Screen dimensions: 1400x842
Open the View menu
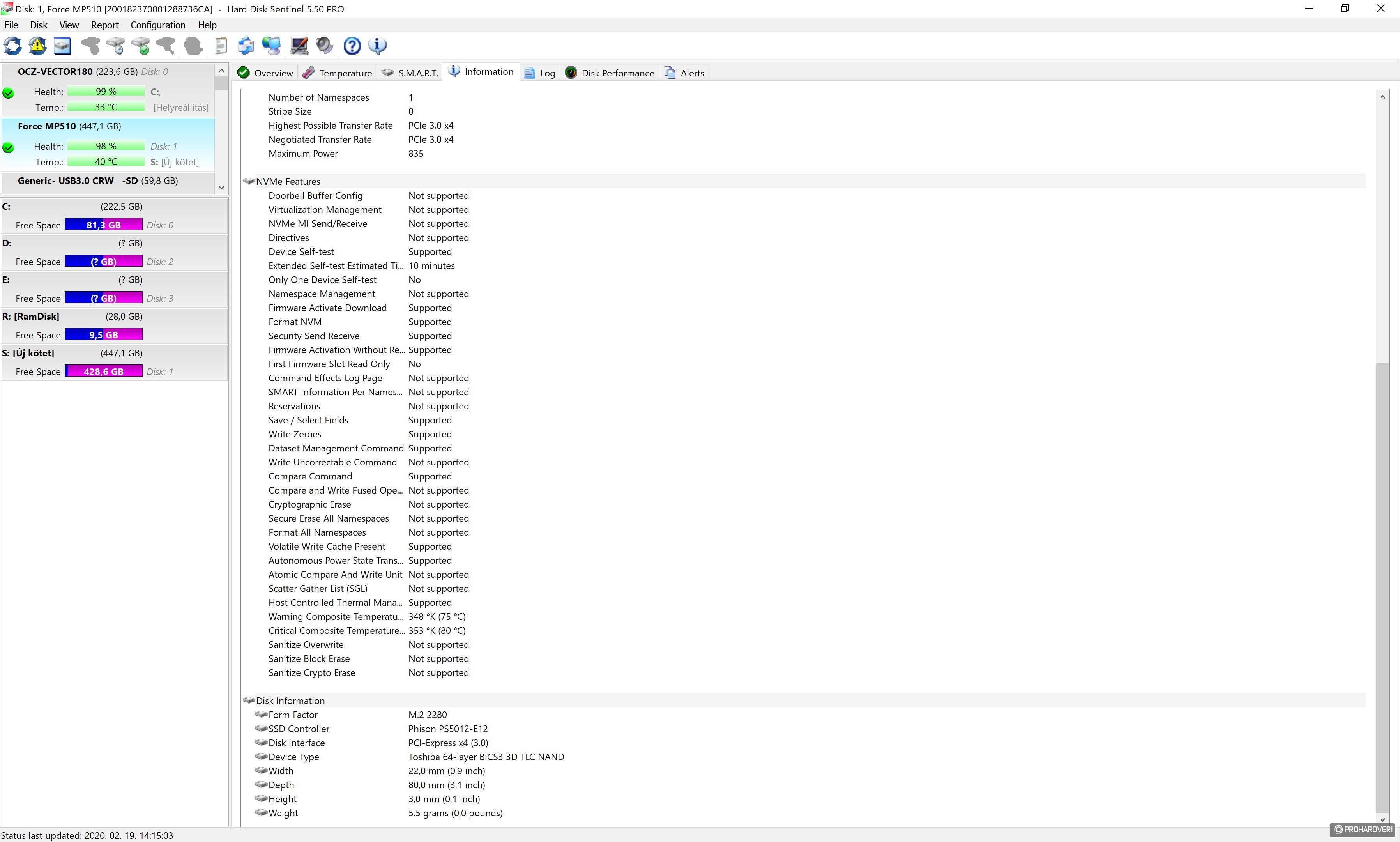[69, 25]
